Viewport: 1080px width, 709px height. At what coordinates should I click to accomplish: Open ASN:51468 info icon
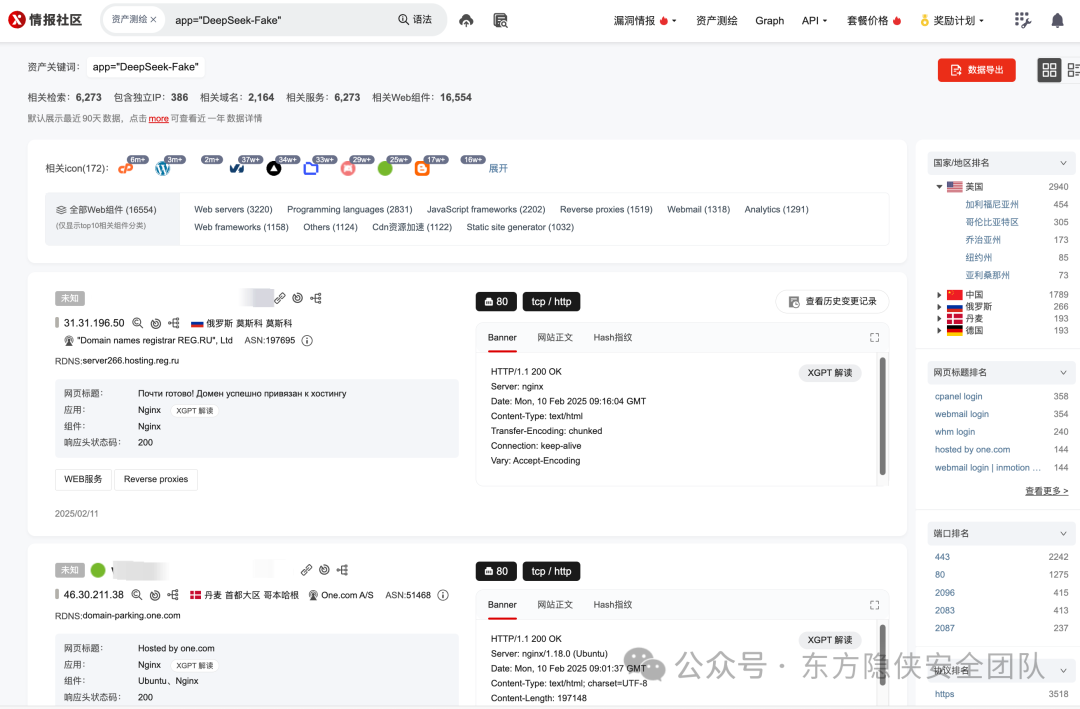(x=443, y=595)
